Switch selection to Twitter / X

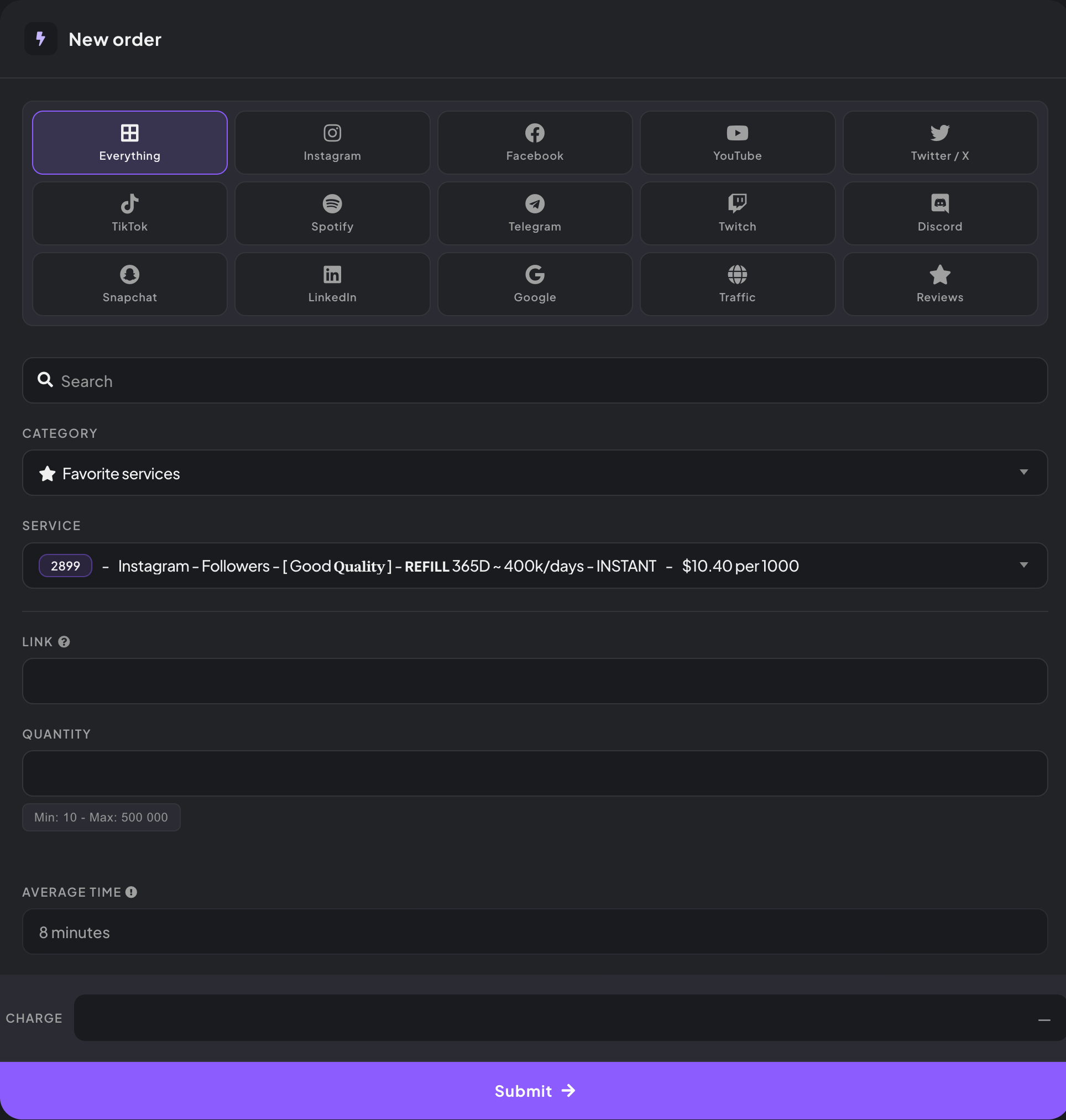(x=939, y=142)
